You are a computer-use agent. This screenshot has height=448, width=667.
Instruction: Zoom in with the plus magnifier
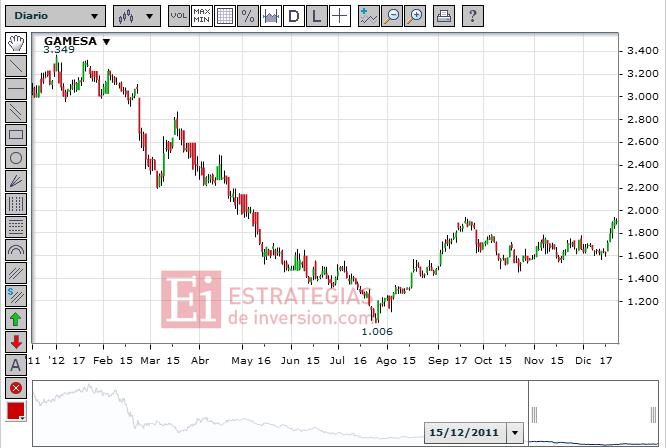click(x=415, y=16)
